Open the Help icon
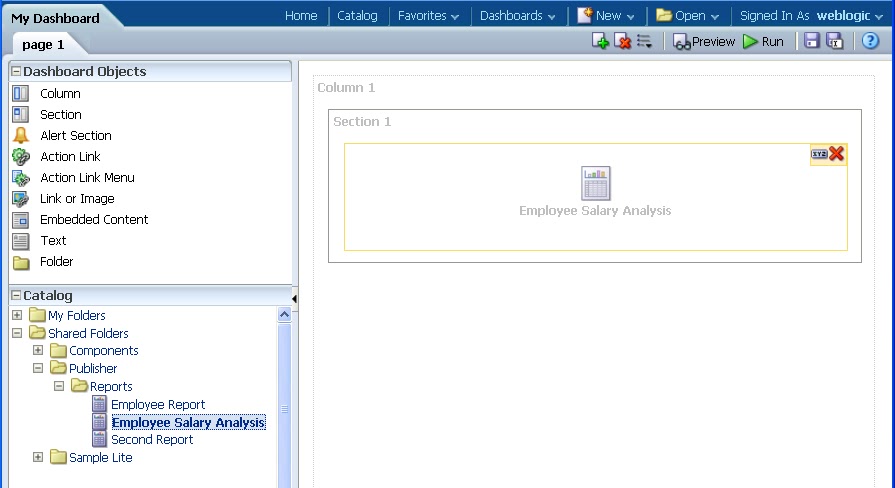Viewport: 895px width, 488px height. [870, 41]
